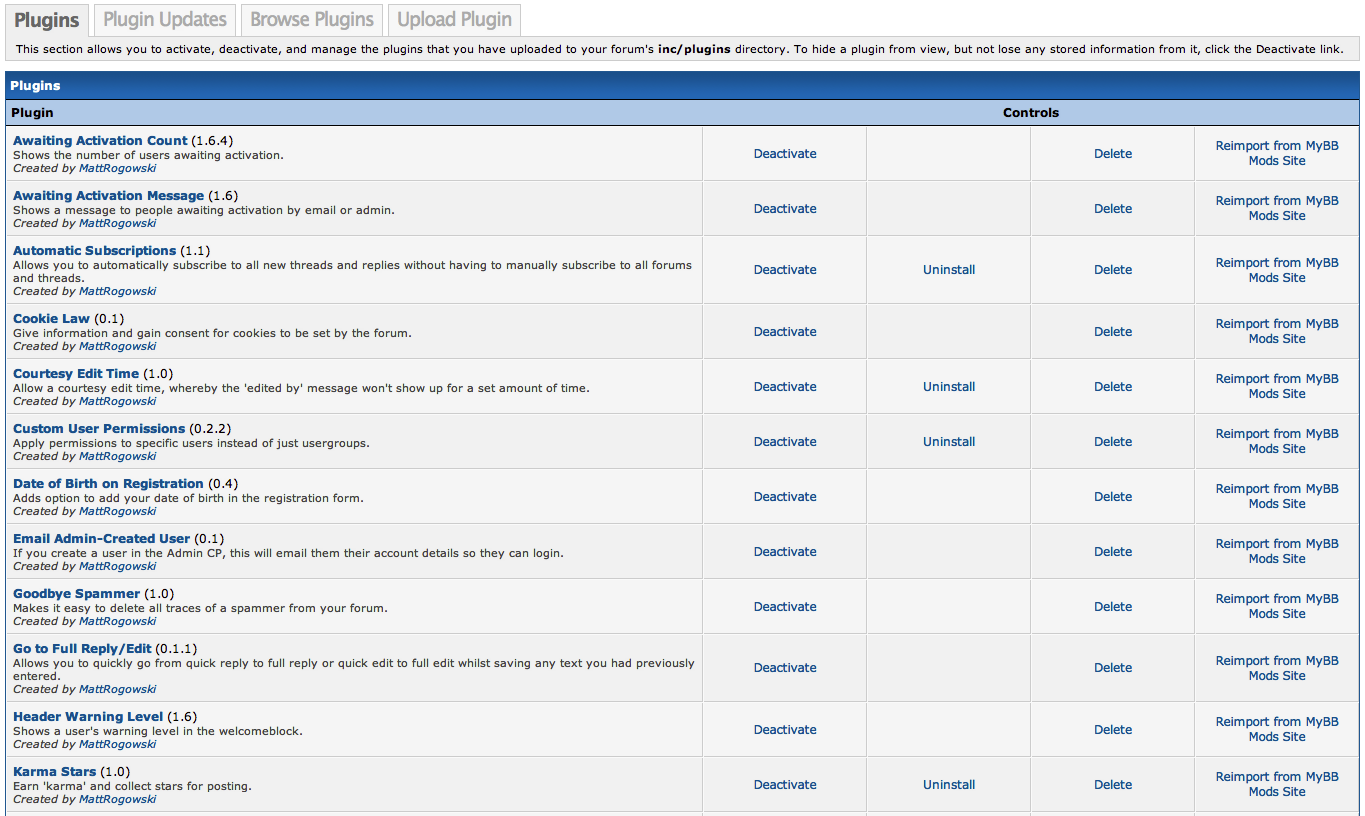Reimport Header Warning Level from MyBB Mods Site
Screen dimensions: 1365x816
click(1276, 729)
